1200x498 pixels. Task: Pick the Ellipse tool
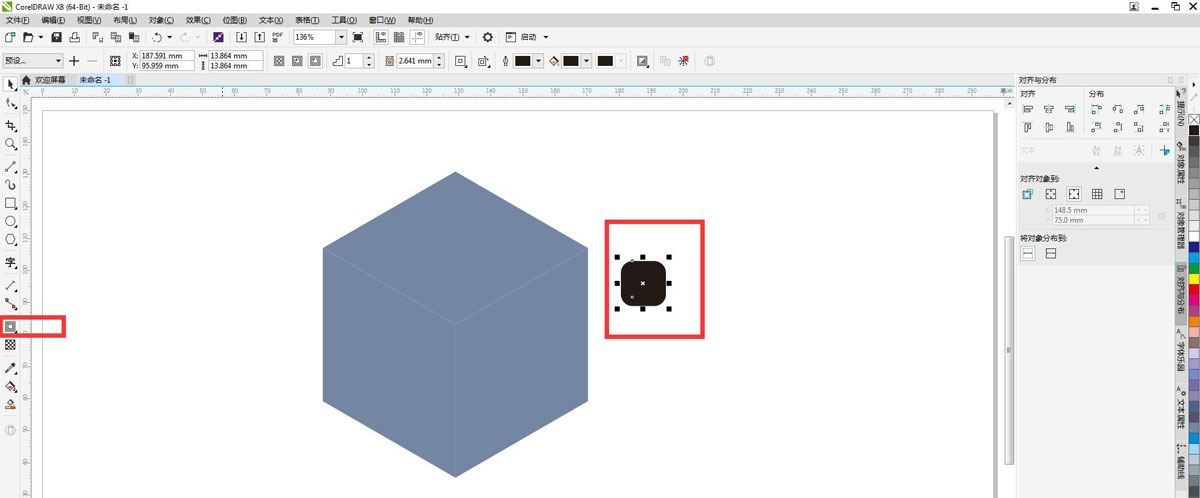click(x=11, y=221)
